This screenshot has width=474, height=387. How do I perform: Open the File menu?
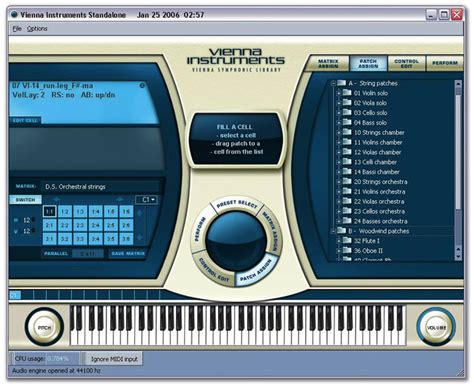pyautogui.click(x=17, y=29)
